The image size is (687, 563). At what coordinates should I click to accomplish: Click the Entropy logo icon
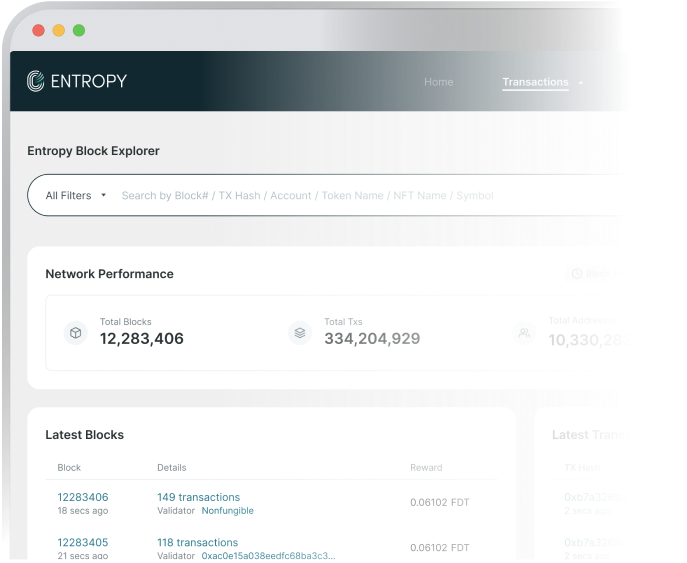tap(35, 81)
